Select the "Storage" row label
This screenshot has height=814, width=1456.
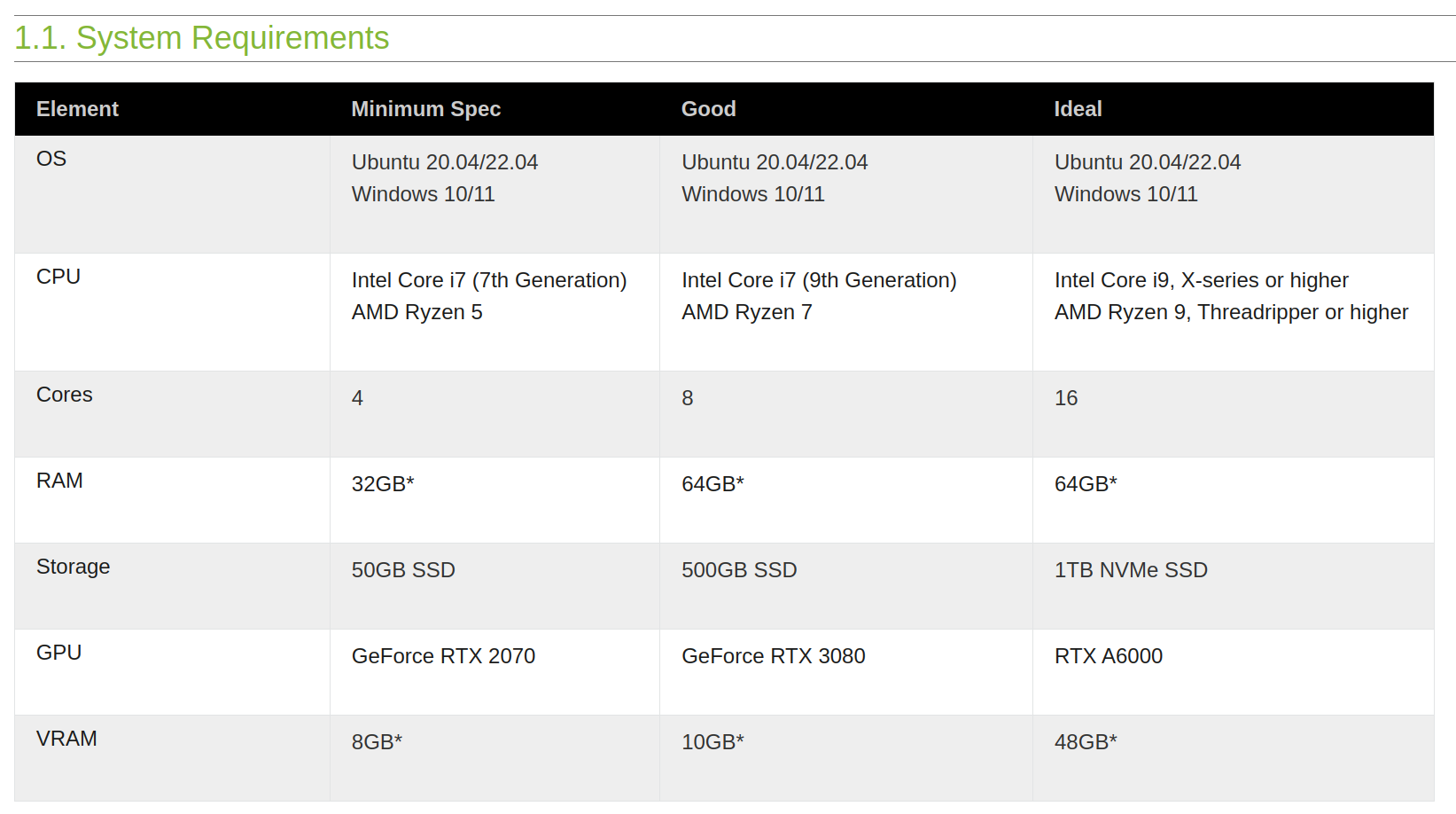click(73, 567)
